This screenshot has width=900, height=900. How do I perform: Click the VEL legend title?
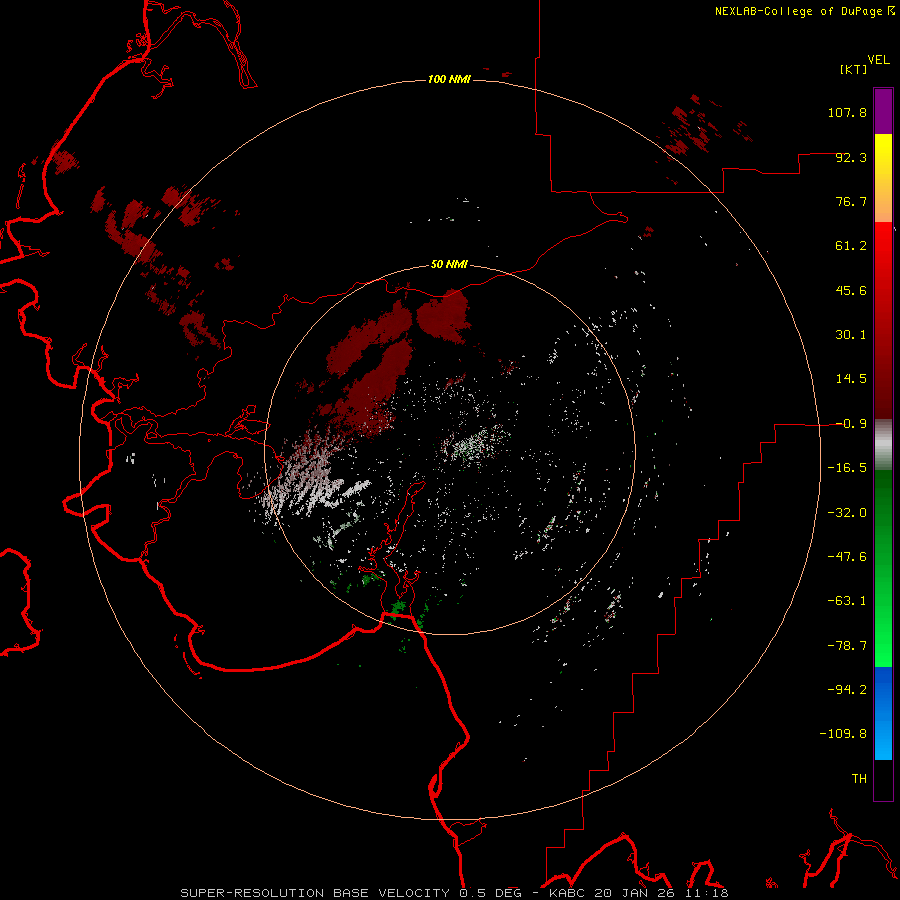coord(878,60)
